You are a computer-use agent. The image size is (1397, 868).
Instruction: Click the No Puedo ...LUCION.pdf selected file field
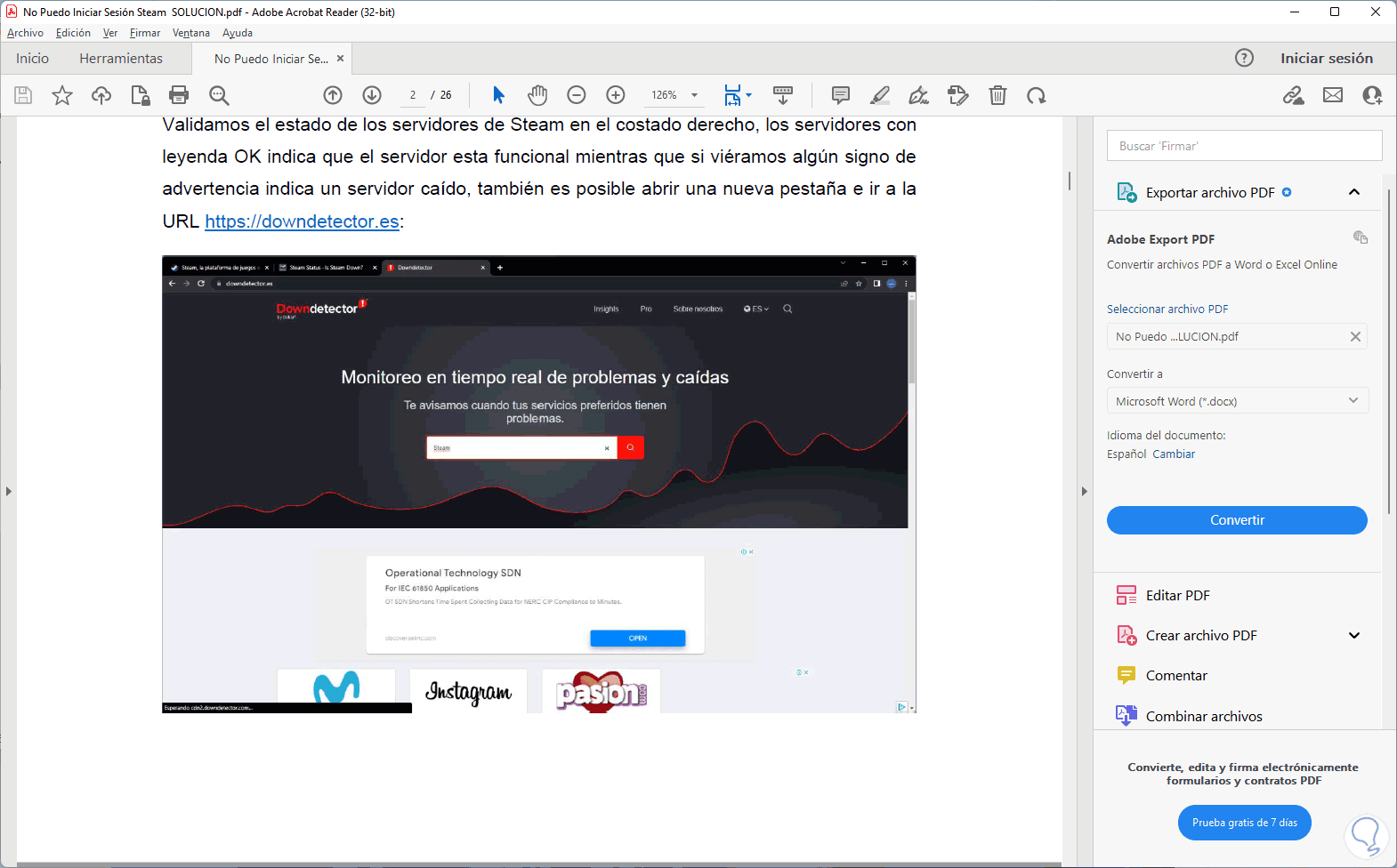[1237, 336]
